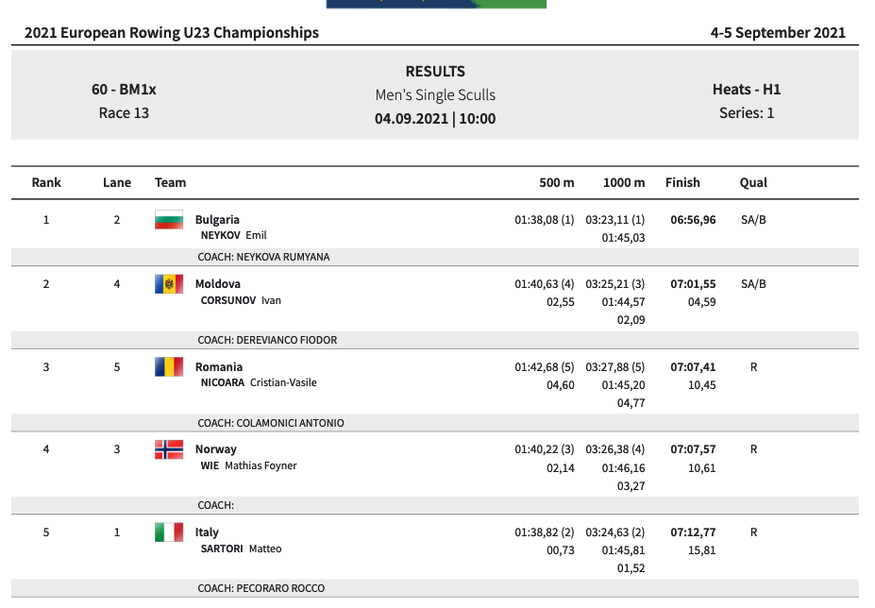
Task: Click the 2021 European Rowing U23 Championships title
Action: (x=172, y=32)
